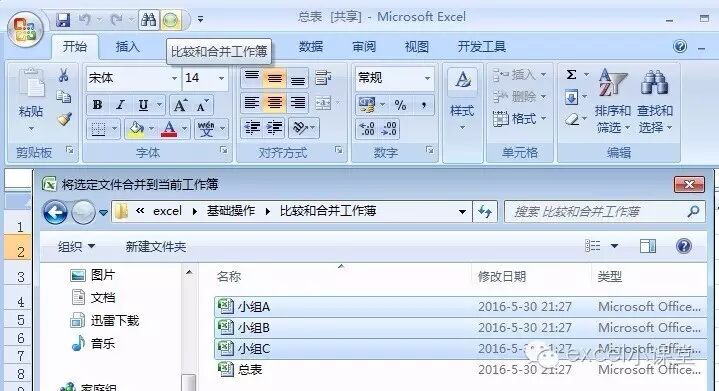Center text horizontally
The height and width of the screenshot is (391, 719).
pyautogui.click(x=274, y=103)
